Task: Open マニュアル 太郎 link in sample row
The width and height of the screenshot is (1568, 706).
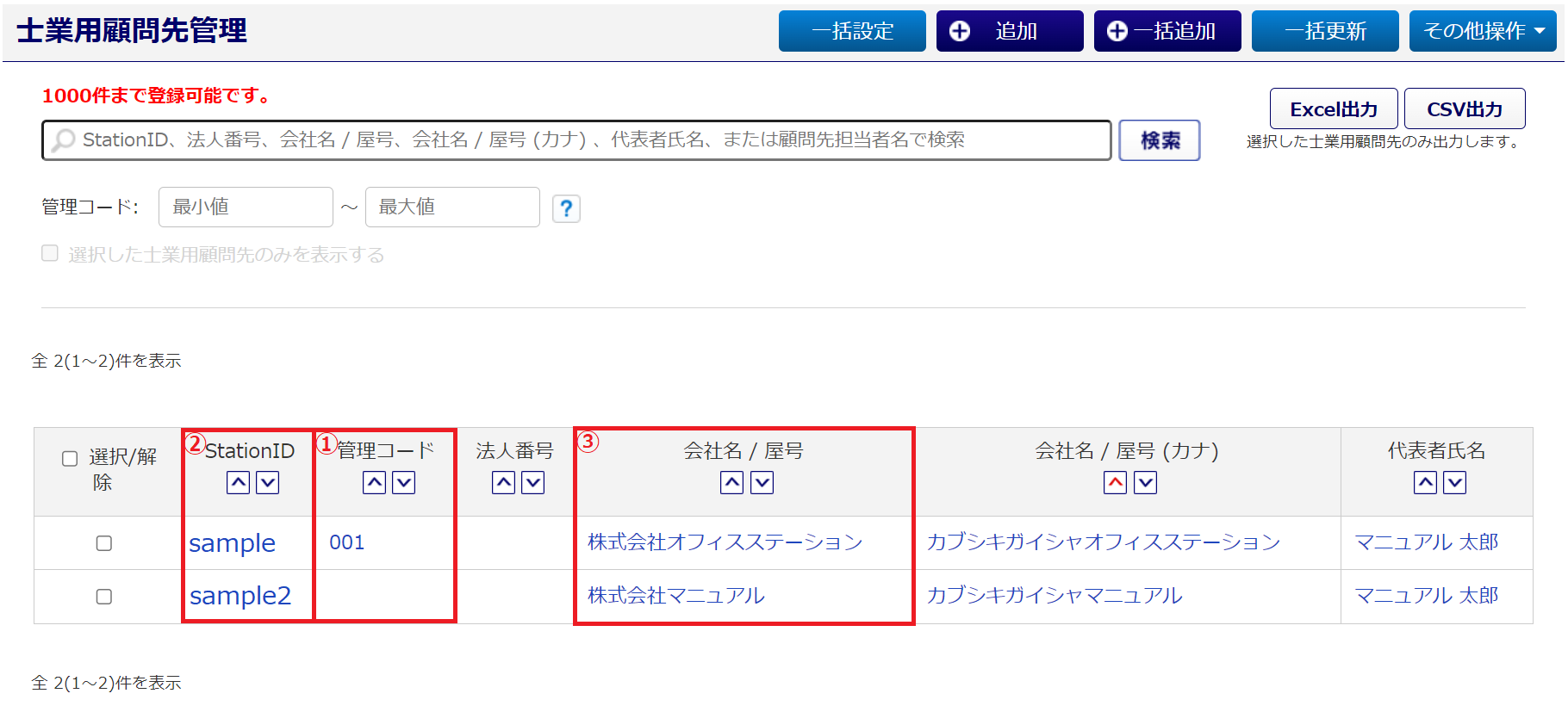Action: click(1427, 542)
